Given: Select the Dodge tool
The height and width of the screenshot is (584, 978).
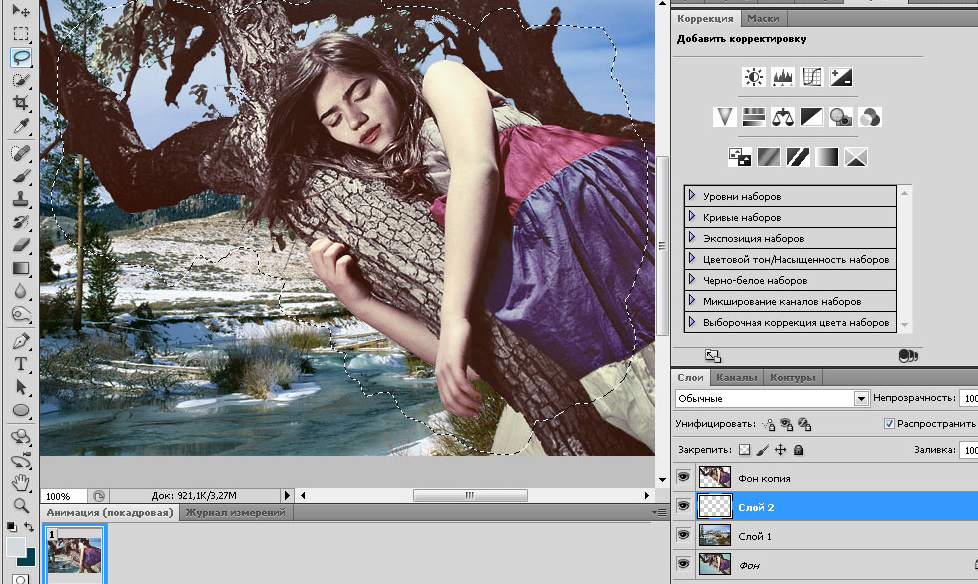Looking at the screenshot, I should (x=21, y=314).
